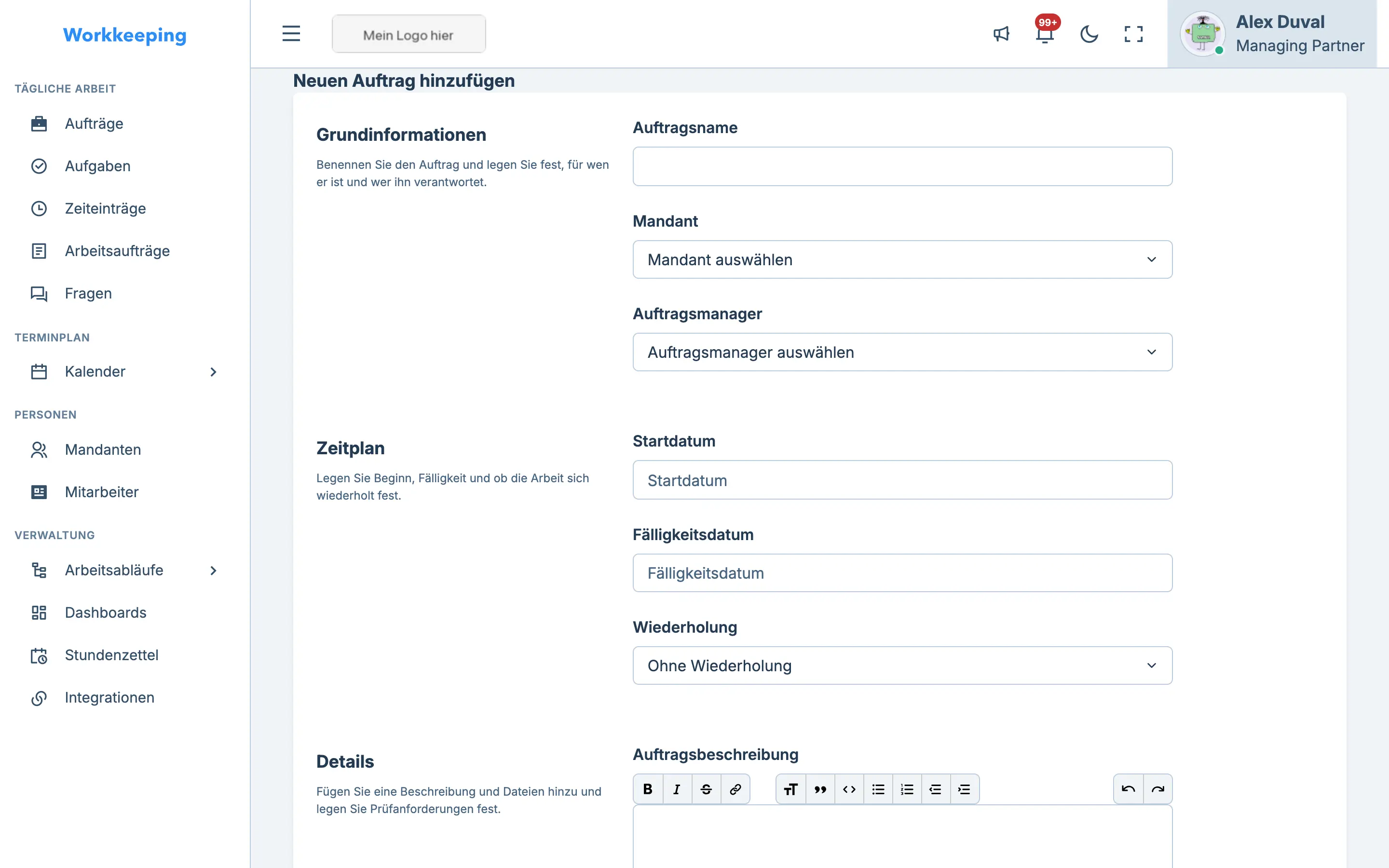This screenshot has height=868, width=1389.
Task: Apply strikethrough formatting
Action: 706,789
